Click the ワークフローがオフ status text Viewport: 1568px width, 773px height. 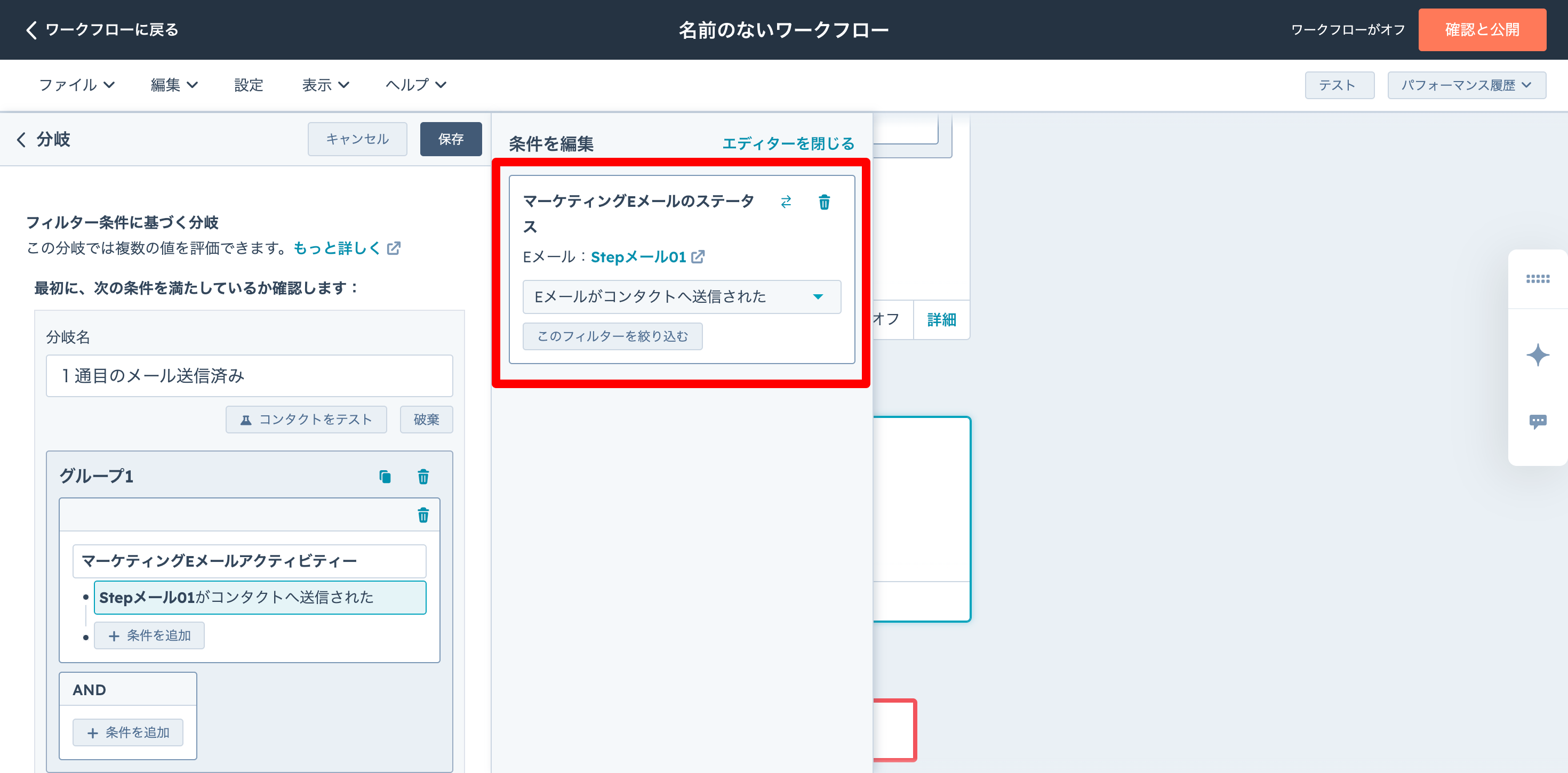pyautogui.click(x=1348, y=29)
